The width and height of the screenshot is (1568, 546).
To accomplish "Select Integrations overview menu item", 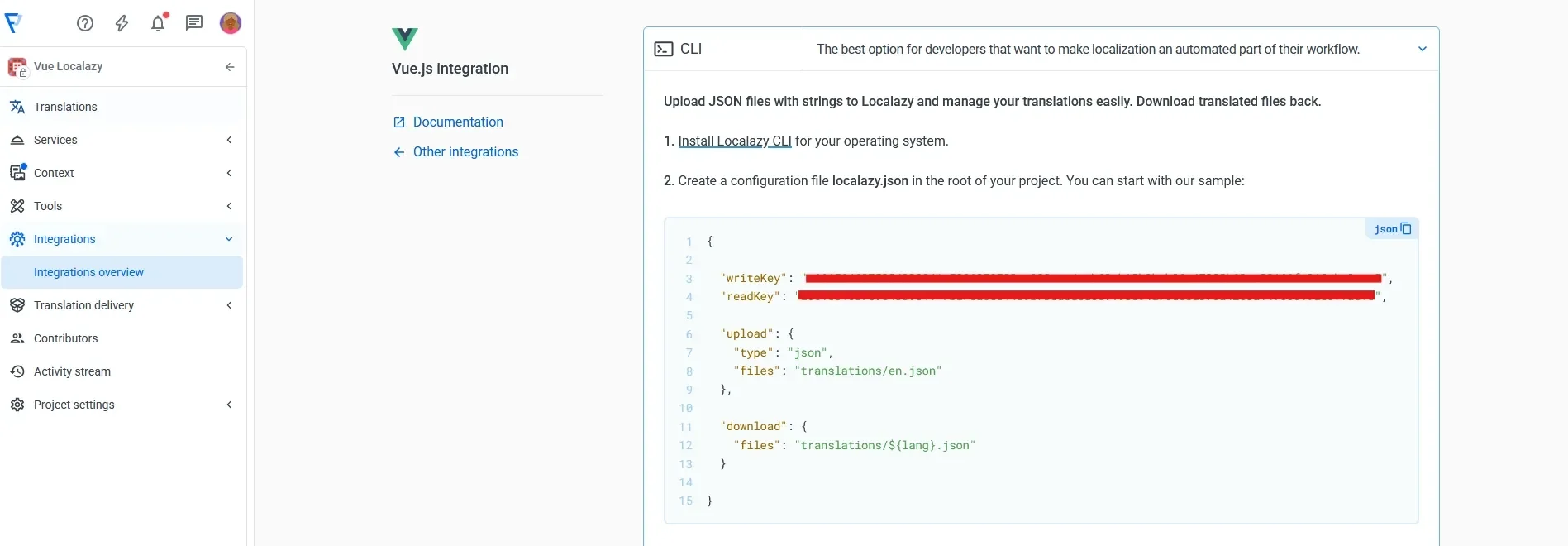I will (122, 272).
